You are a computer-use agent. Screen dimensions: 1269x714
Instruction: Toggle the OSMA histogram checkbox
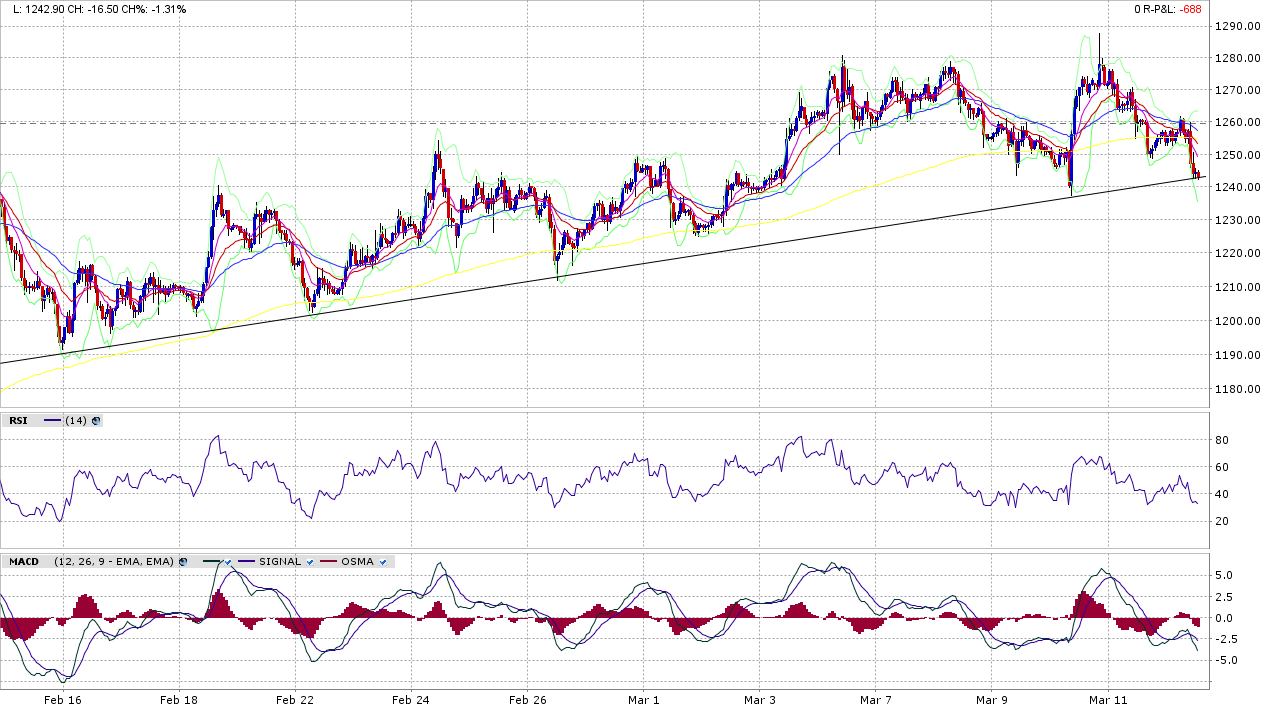pyautogui.click(x=383, y=562)
